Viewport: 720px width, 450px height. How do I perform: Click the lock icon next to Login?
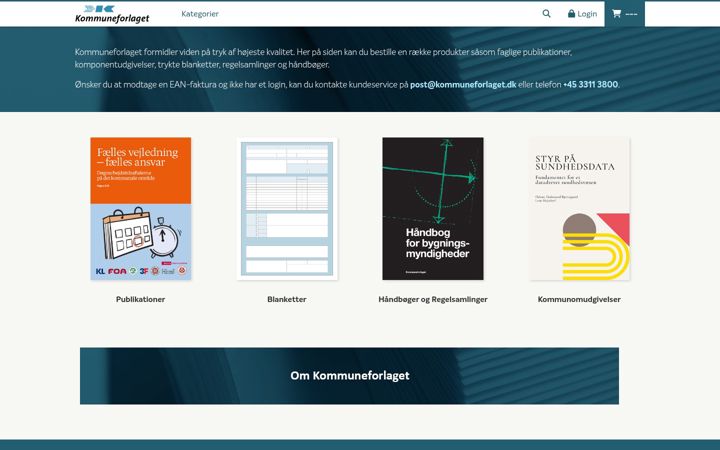[x=571, y=14]
